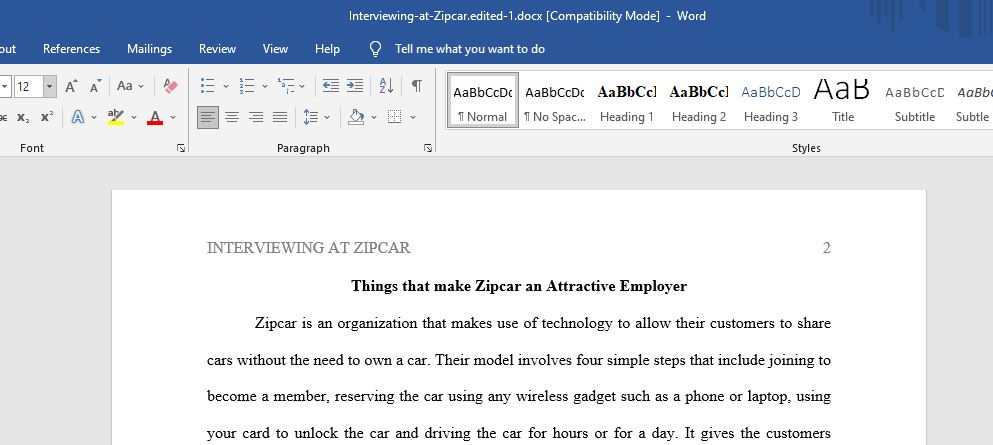Expand shading color dropdown arrow
Image resolution: width=993 pixels, height=445 pixels.
pos(374,117)
